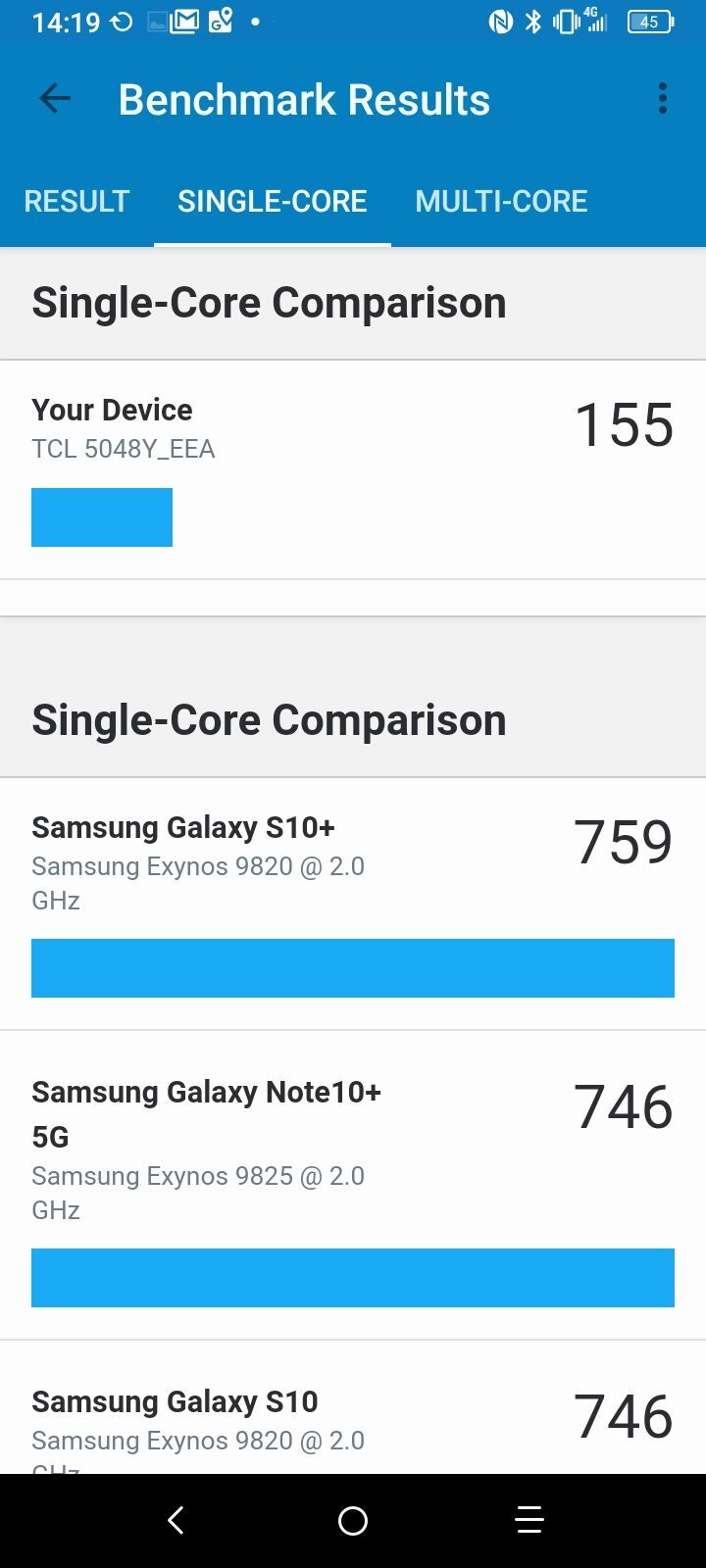This screenshot has width=706, height=1568.
Task: Tap the back arrow in the header
Action: point(55,99)
